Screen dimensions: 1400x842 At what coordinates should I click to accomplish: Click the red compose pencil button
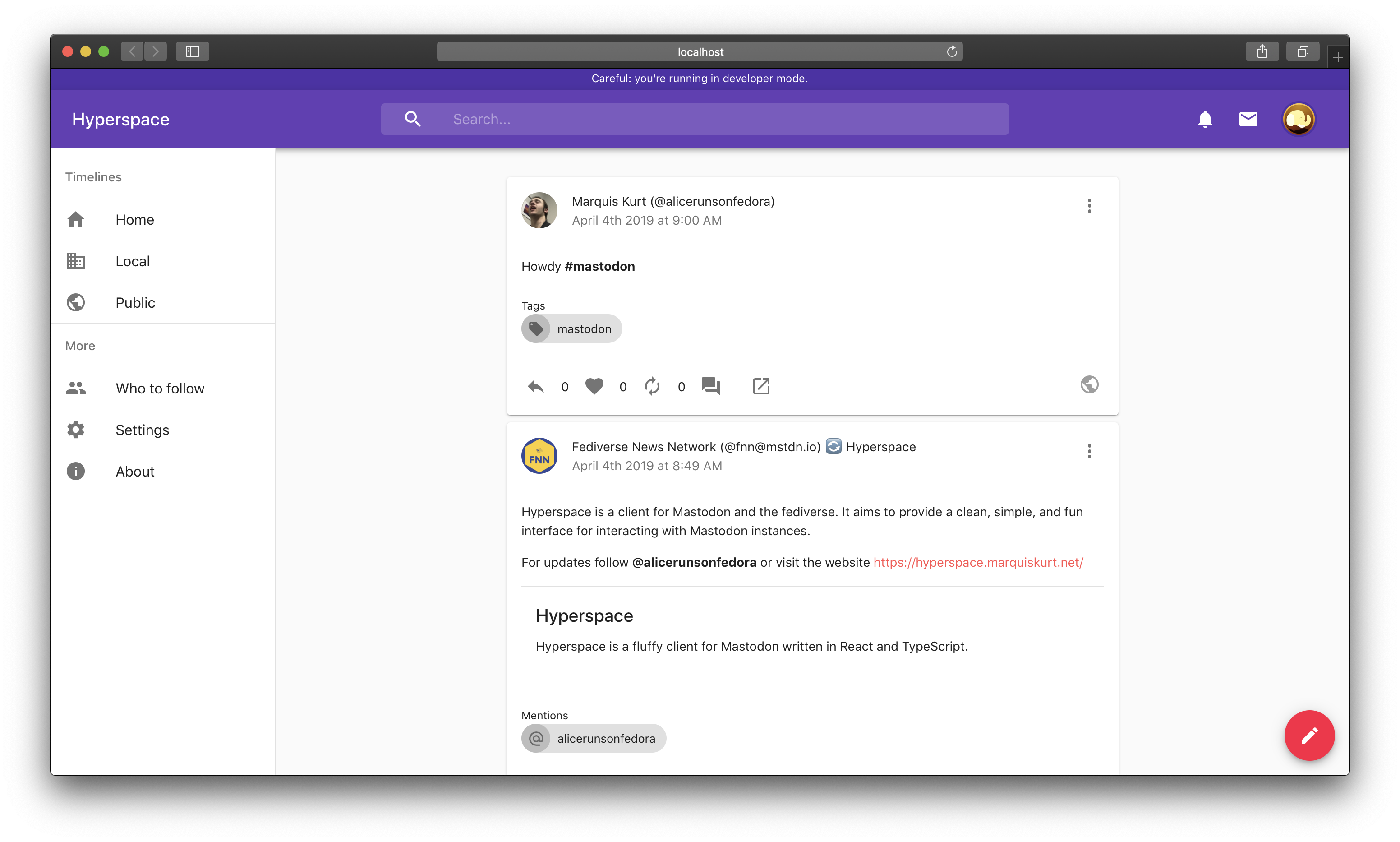tap(1309, 736)
